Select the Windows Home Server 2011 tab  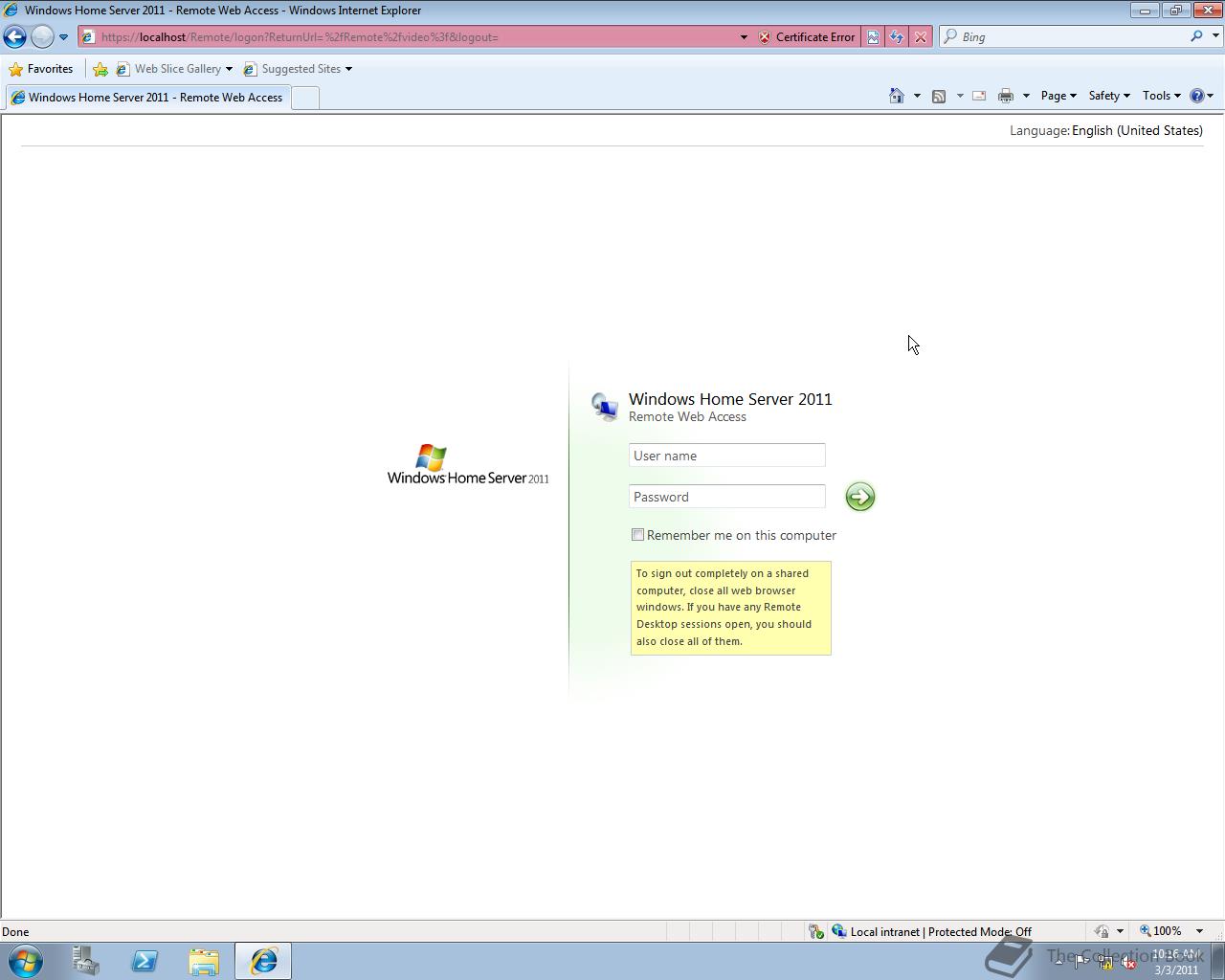point(147,98)
